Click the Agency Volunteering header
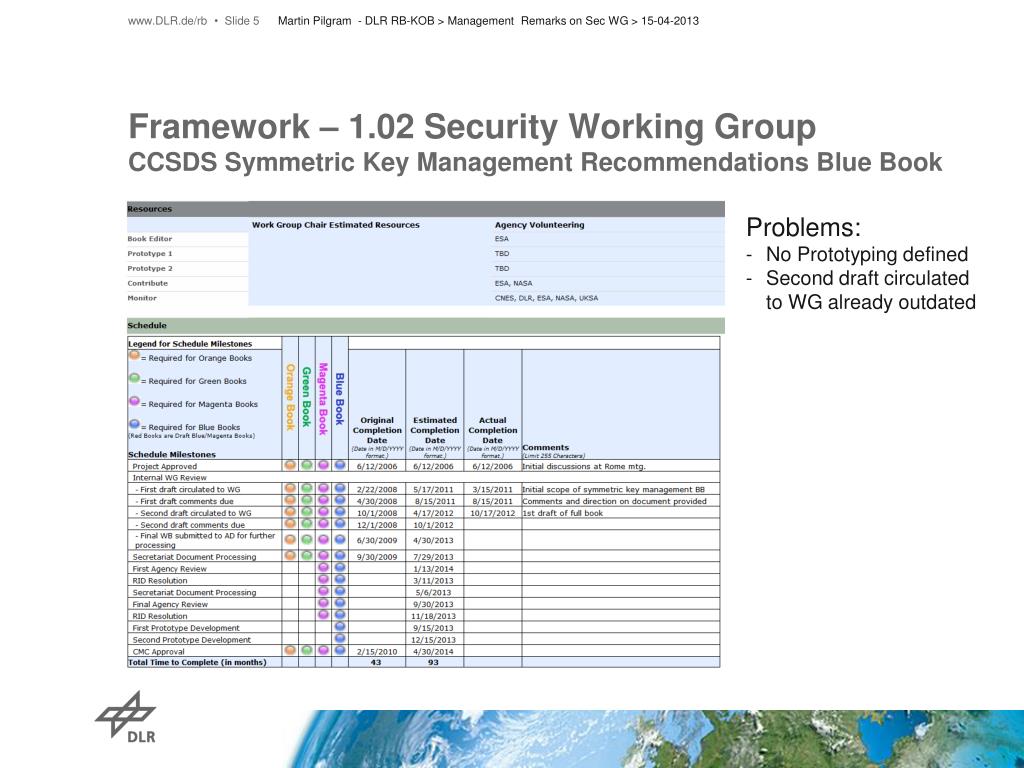The image size is (1024, 768). click(539, 225)
